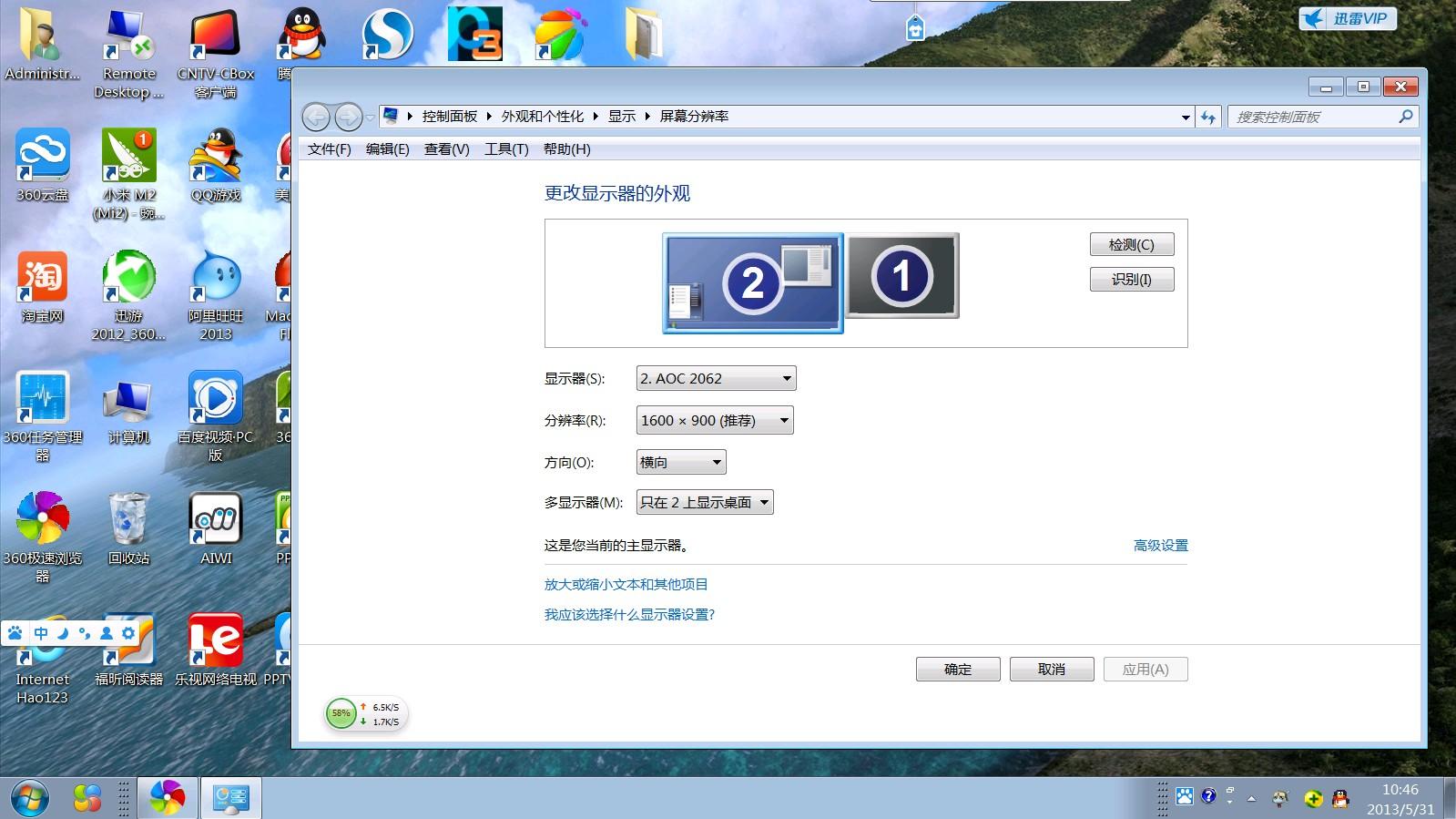
Task: Open the 高级设置 link
Action: 1160,545
